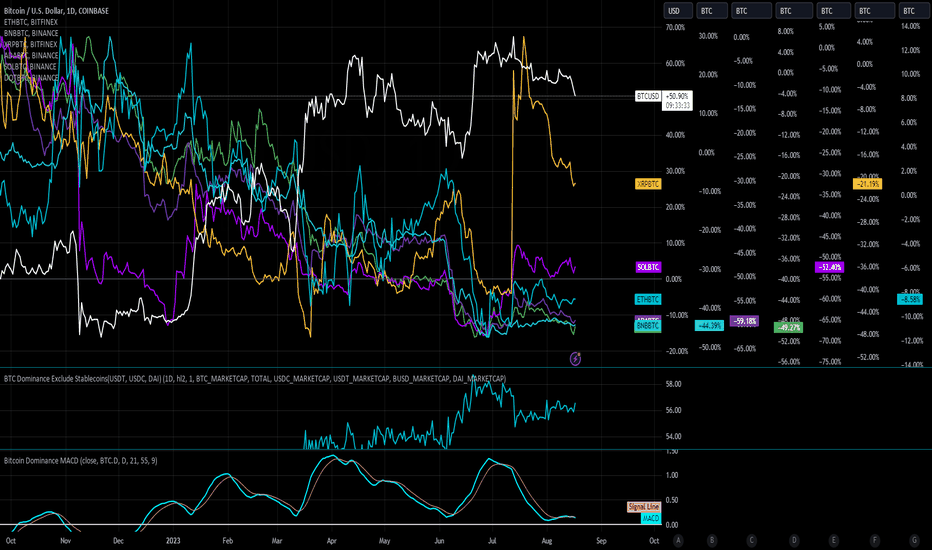Open BTC unit selector above the -21.19% scale

[874, 11]
